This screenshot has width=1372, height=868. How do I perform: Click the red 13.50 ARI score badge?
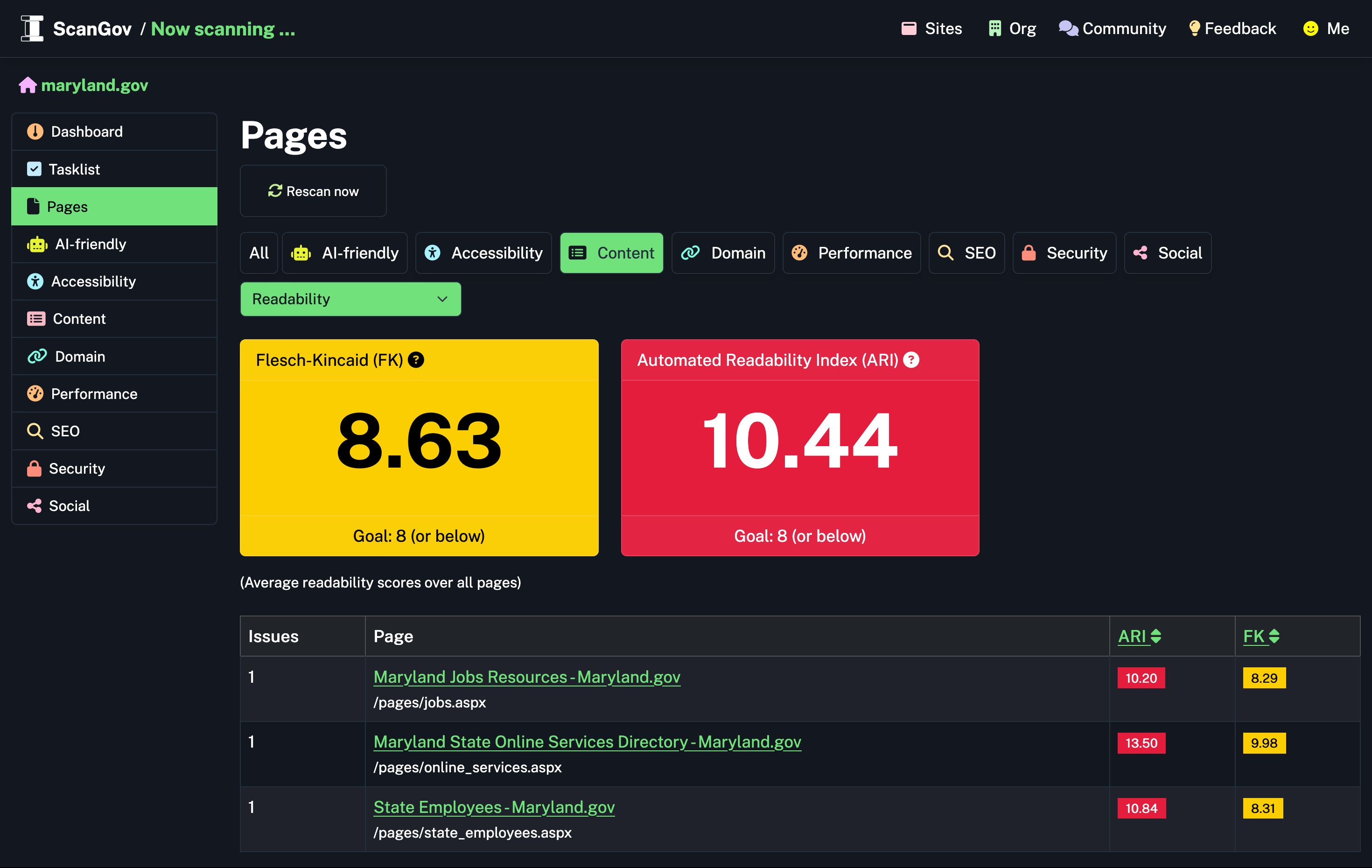pos(1141,743)
